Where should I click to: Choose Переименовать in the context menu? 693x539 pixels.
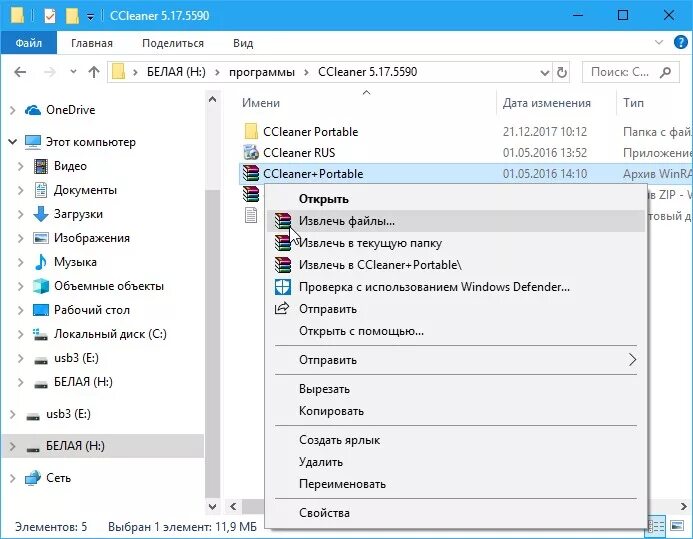pyautogui.click(x=456, y=484)
